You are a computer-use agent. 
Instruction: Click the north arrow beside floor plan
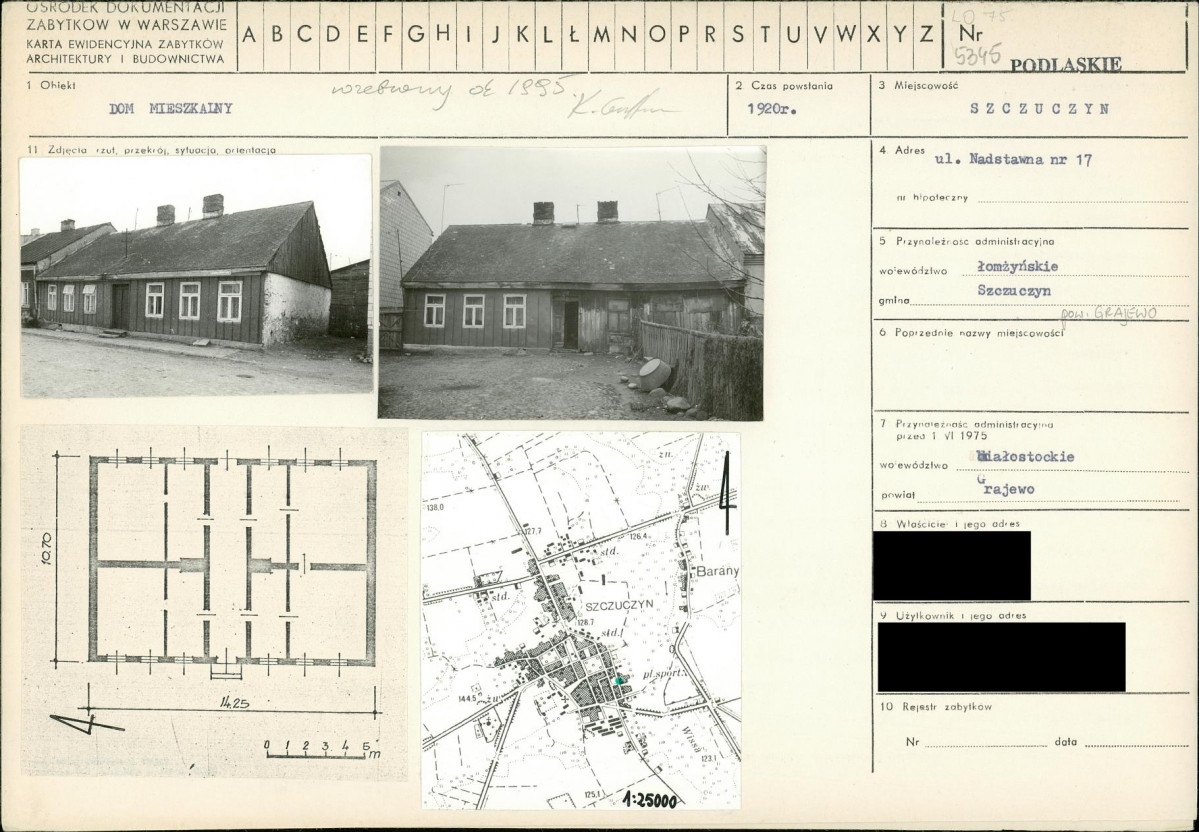(85, 723)
